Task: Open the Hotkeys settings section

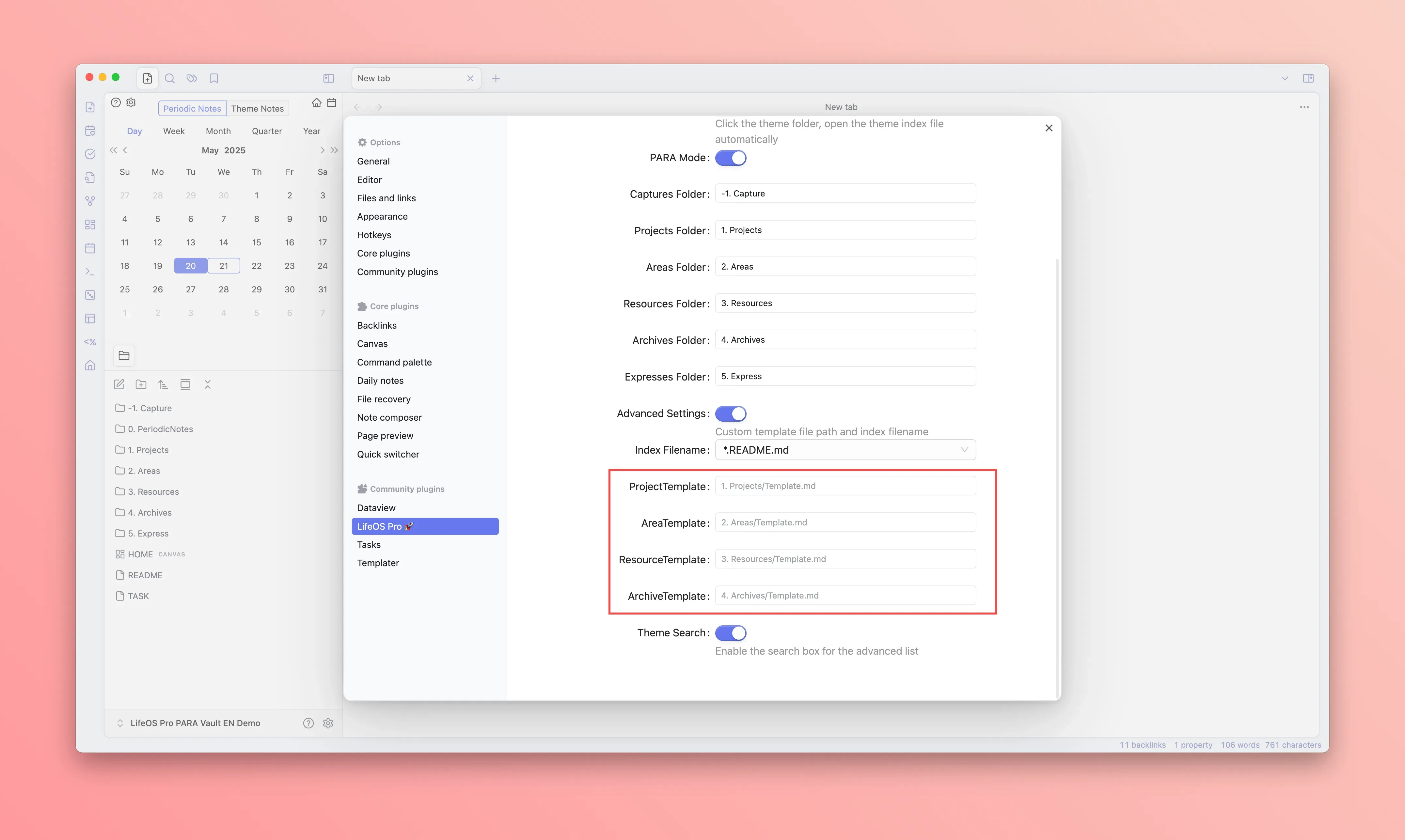Action: tap(373, 235)
